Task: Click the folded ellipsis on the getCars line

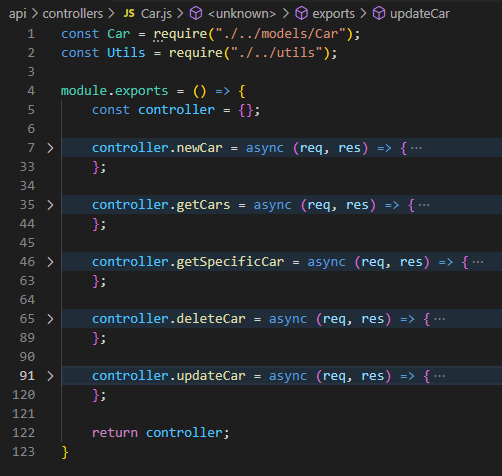Action: [424, 205]
